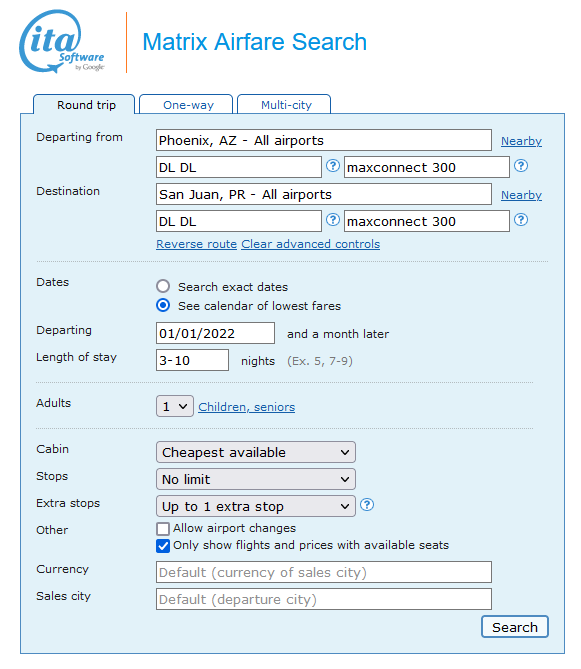The width and height of the screenshot is (581, 669).
Task: Select Search exact dates radio button
Action: (x=163, y=286)
